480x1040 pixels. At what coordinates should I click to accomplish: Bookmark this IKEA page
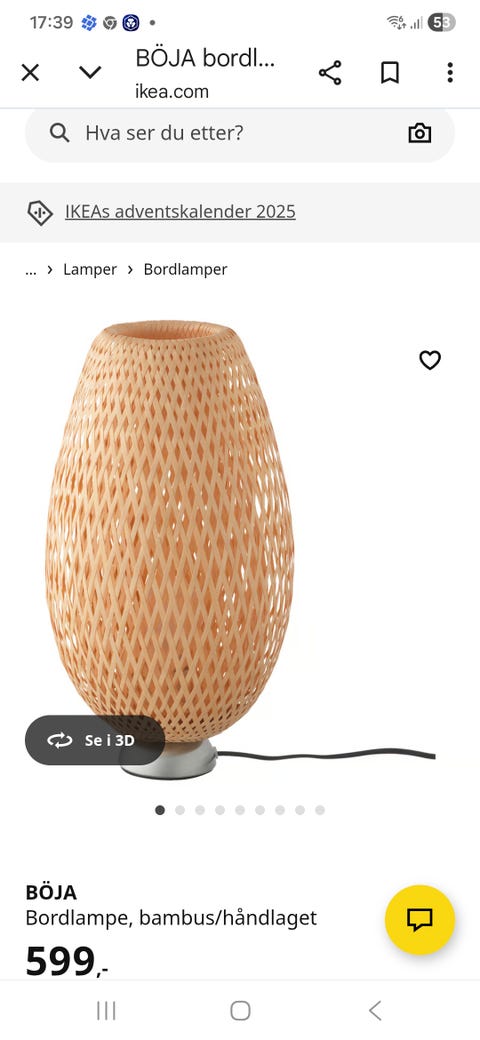coord(390,72)
